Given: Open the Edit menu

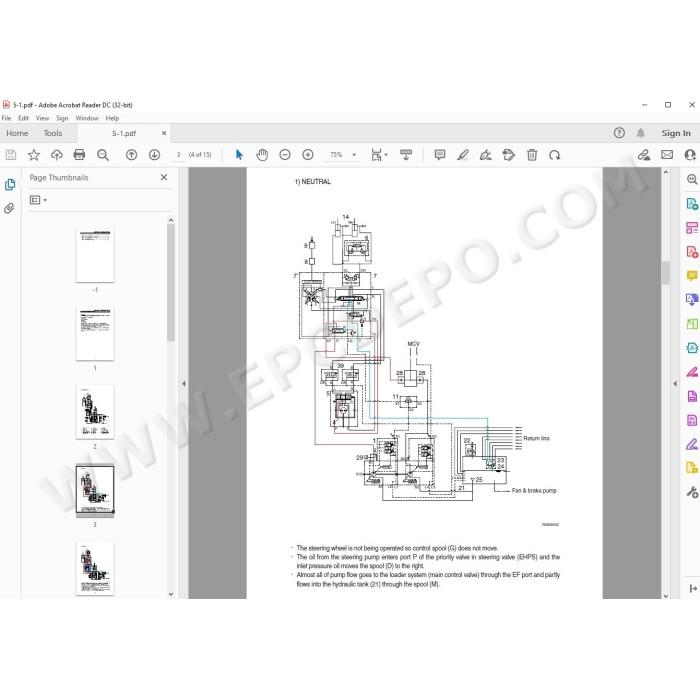Looking at the screenshot, I should [23, 118].
